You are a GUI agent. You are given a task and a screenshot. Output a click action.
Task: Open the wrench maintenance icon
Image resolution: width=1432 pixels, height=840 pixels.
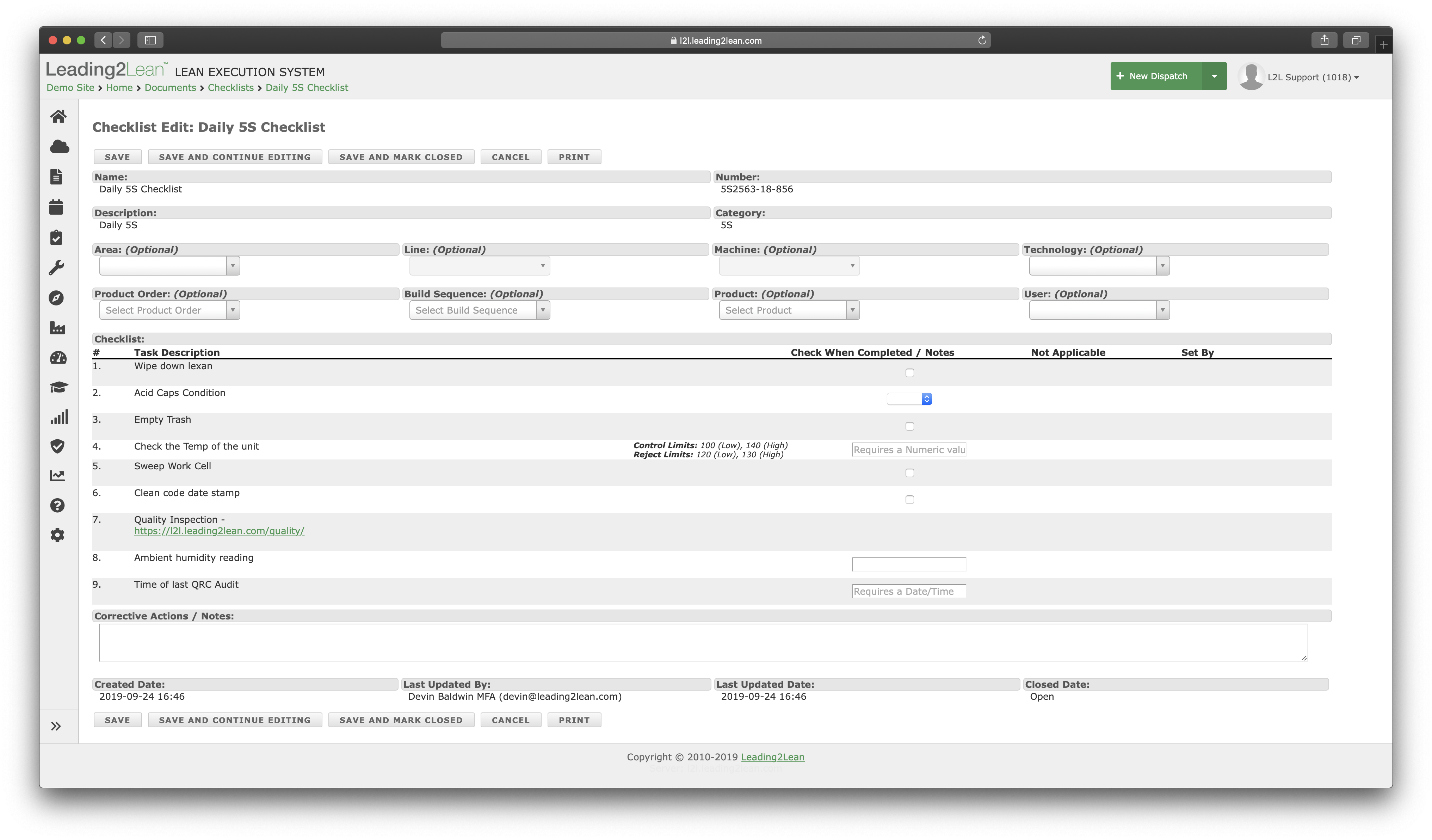[x=56, y=268]
